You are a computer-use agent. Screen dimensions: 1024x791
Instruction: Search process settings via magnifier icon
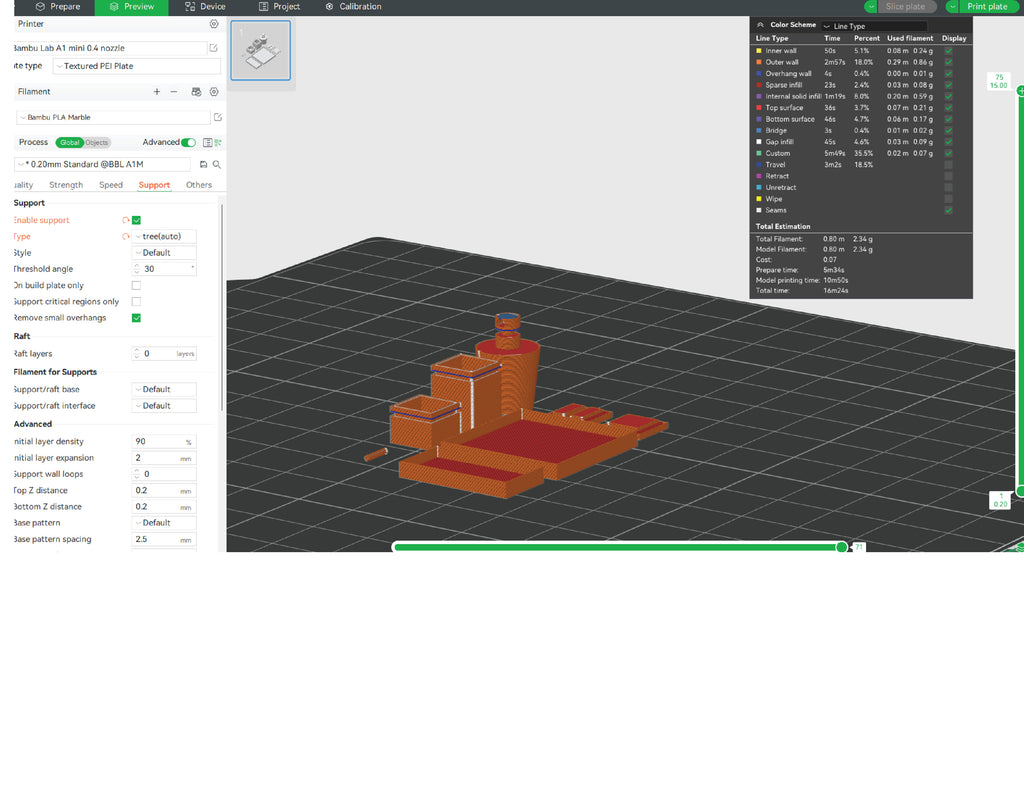[216, 164]
